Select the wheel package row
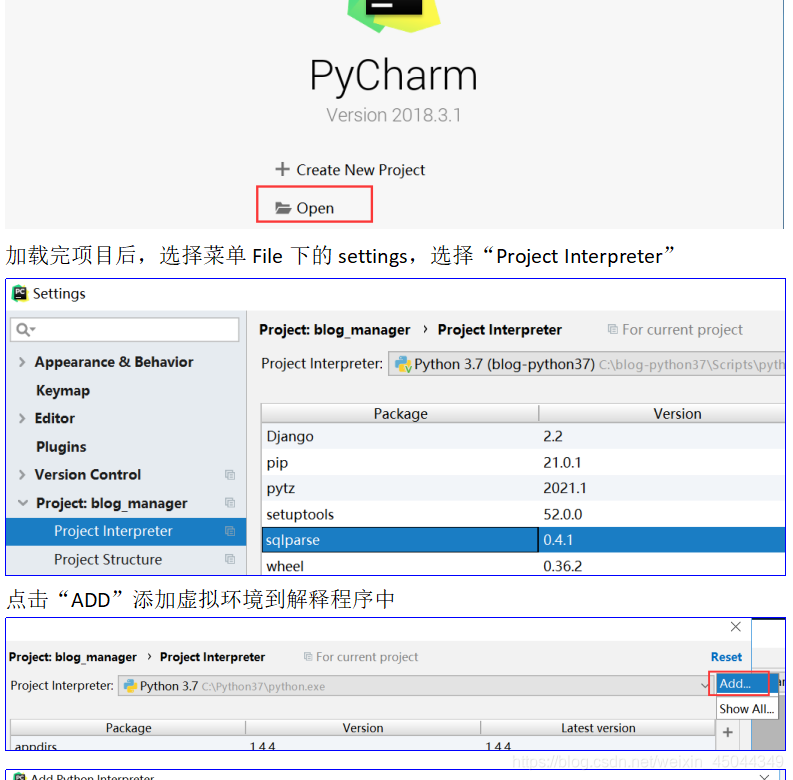 pos(523,565)
